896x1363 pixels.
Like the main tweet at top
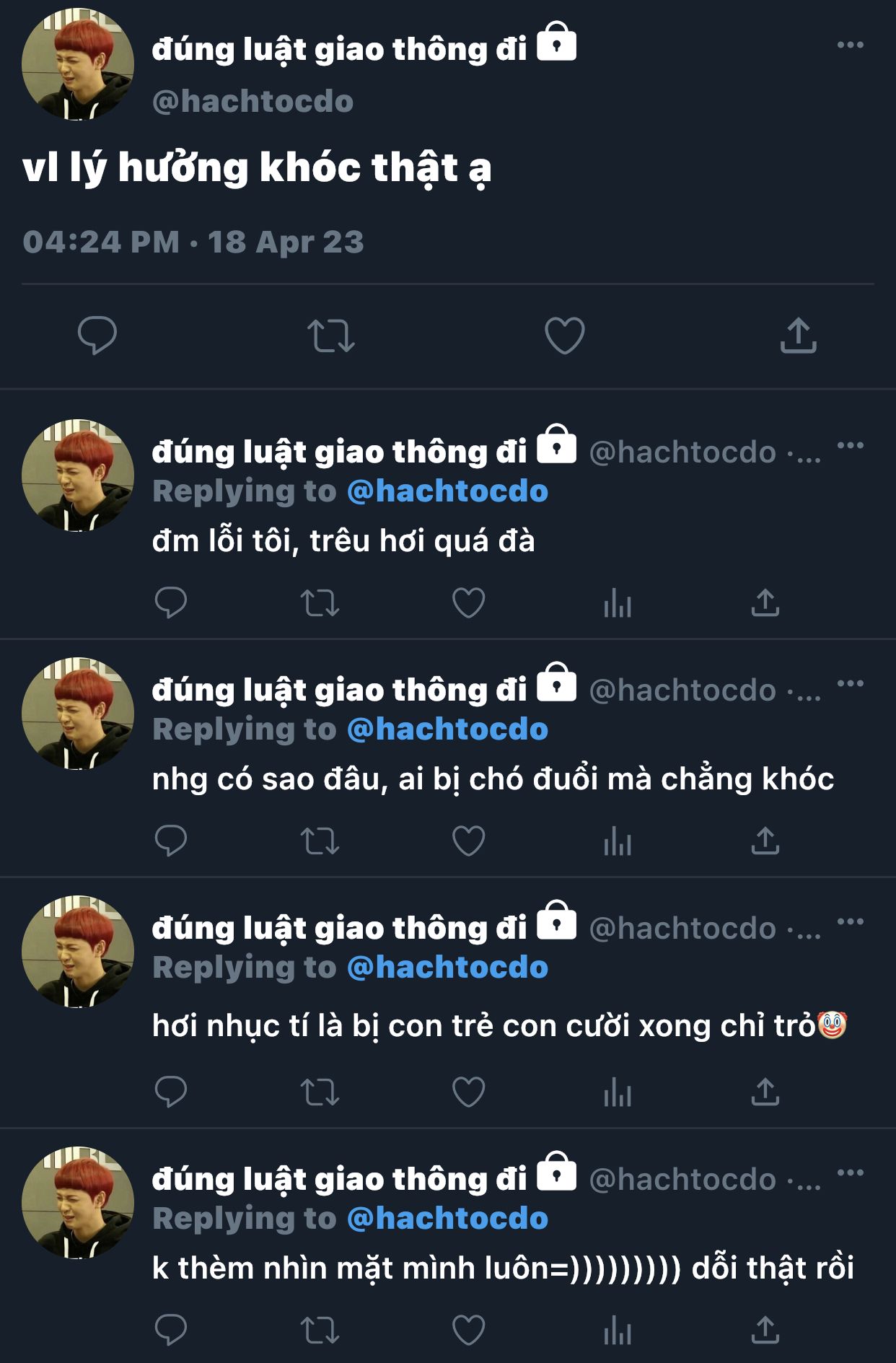click(564, 336)
